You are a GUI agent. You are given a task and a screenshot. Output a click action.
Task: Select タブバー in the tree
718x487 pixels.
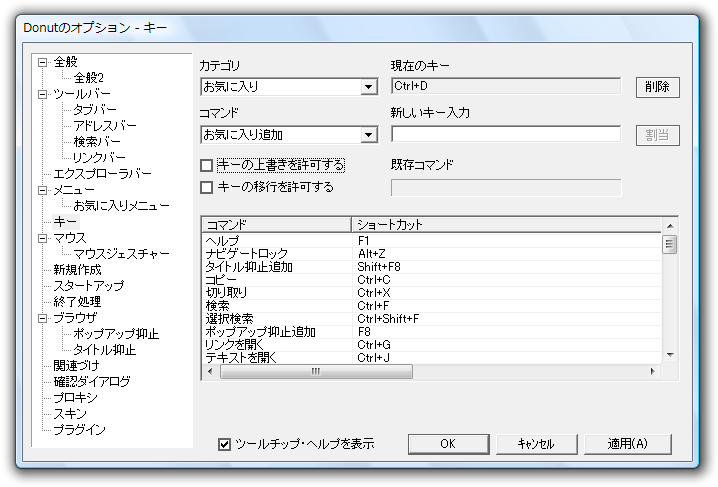[95, 110]
